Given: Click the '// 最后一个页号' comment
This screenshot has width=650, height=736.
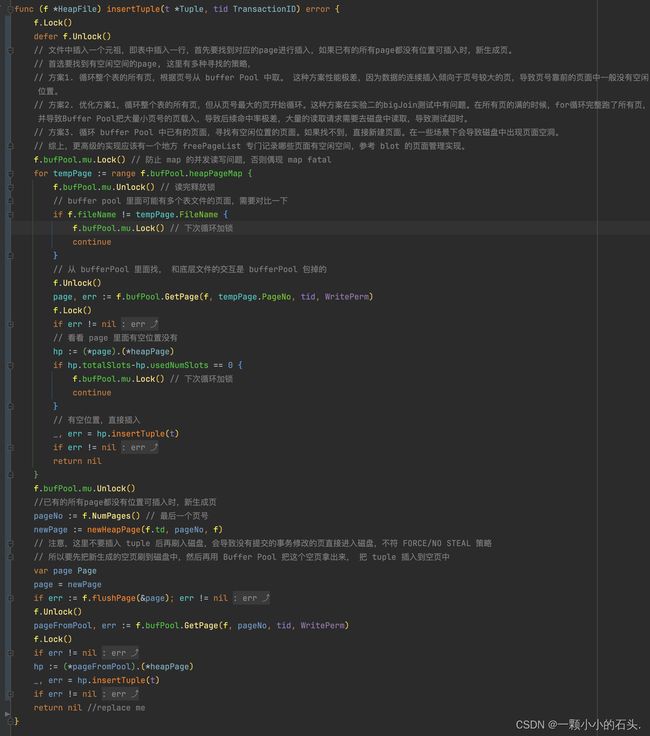Looking at the screenshot, I should 176,516.
